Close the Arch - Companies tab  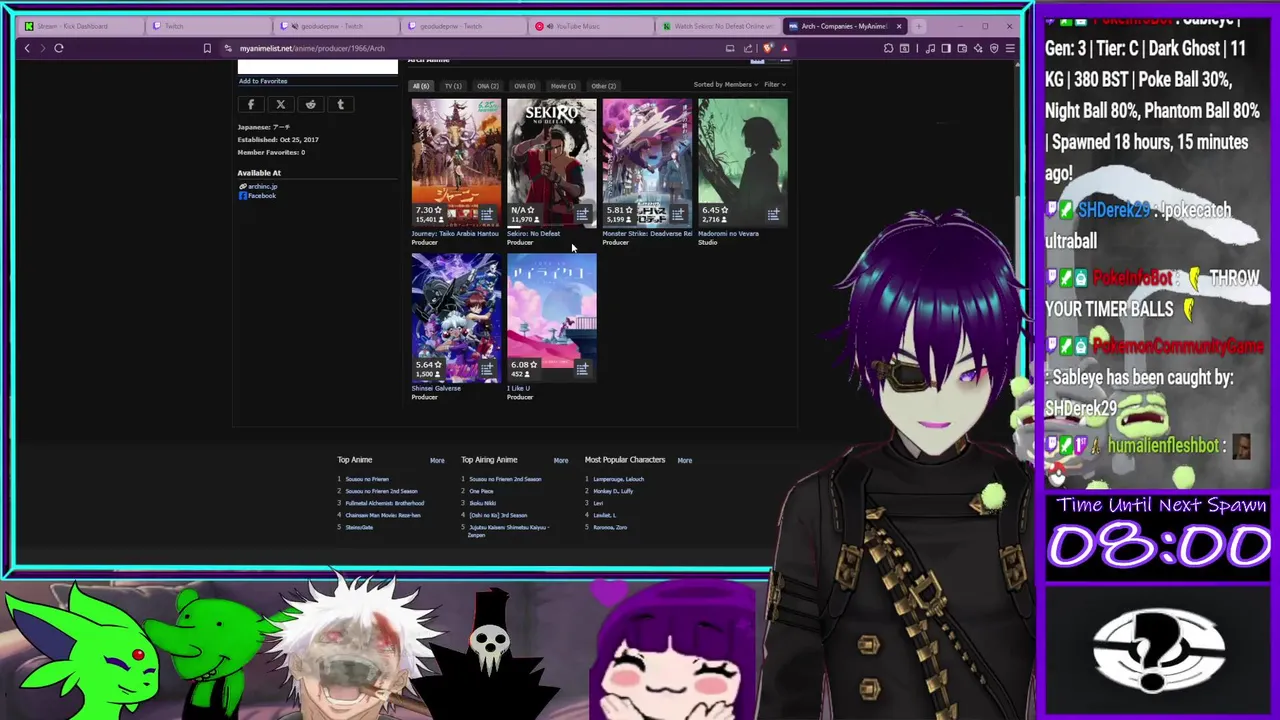click(x=899, y=26)
